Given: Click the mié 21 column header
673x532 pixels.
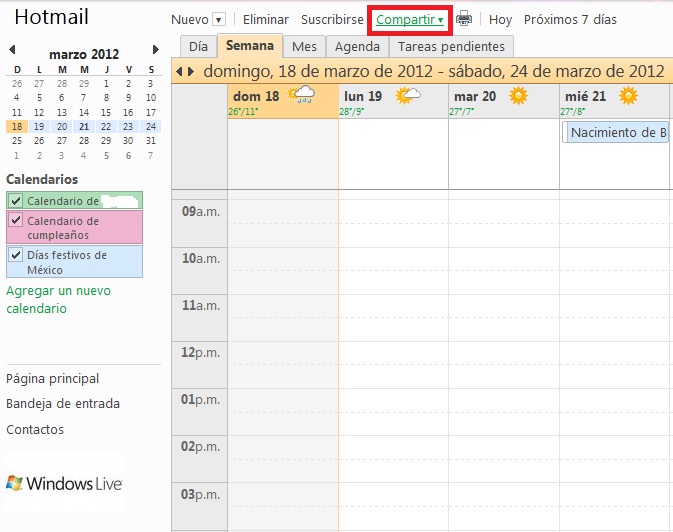Looking at the screenshot, I should point(614,101).
